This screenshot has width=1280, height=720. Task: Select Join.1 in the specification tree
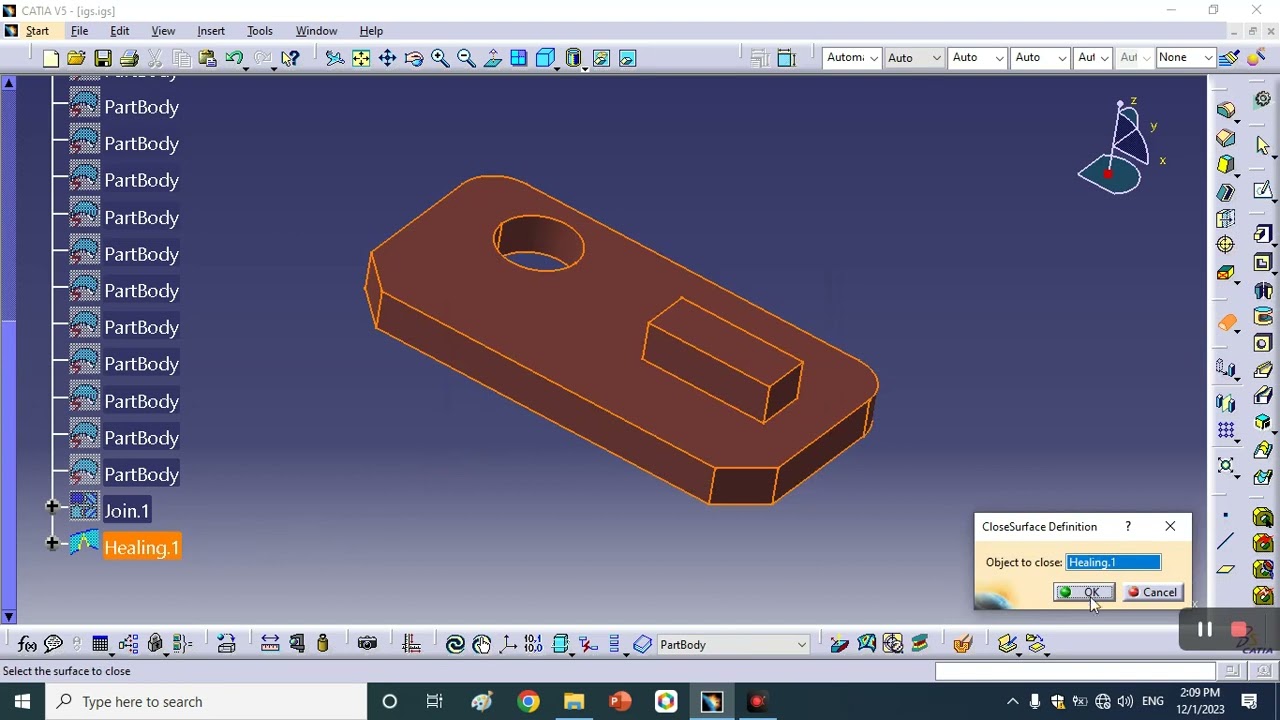click(127, 511)
